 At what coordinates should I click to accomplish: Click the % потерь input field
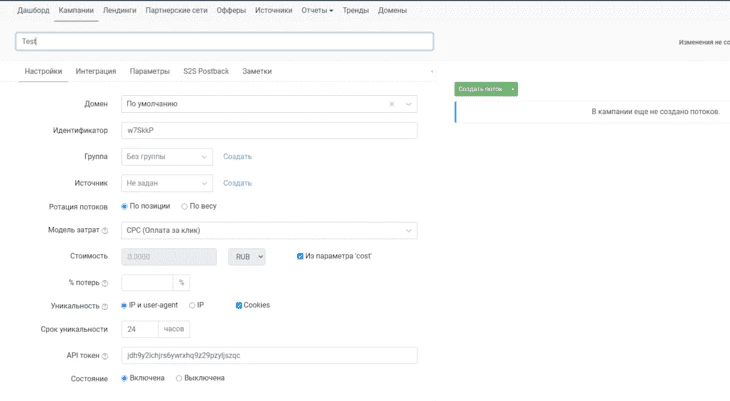point(147,283)
